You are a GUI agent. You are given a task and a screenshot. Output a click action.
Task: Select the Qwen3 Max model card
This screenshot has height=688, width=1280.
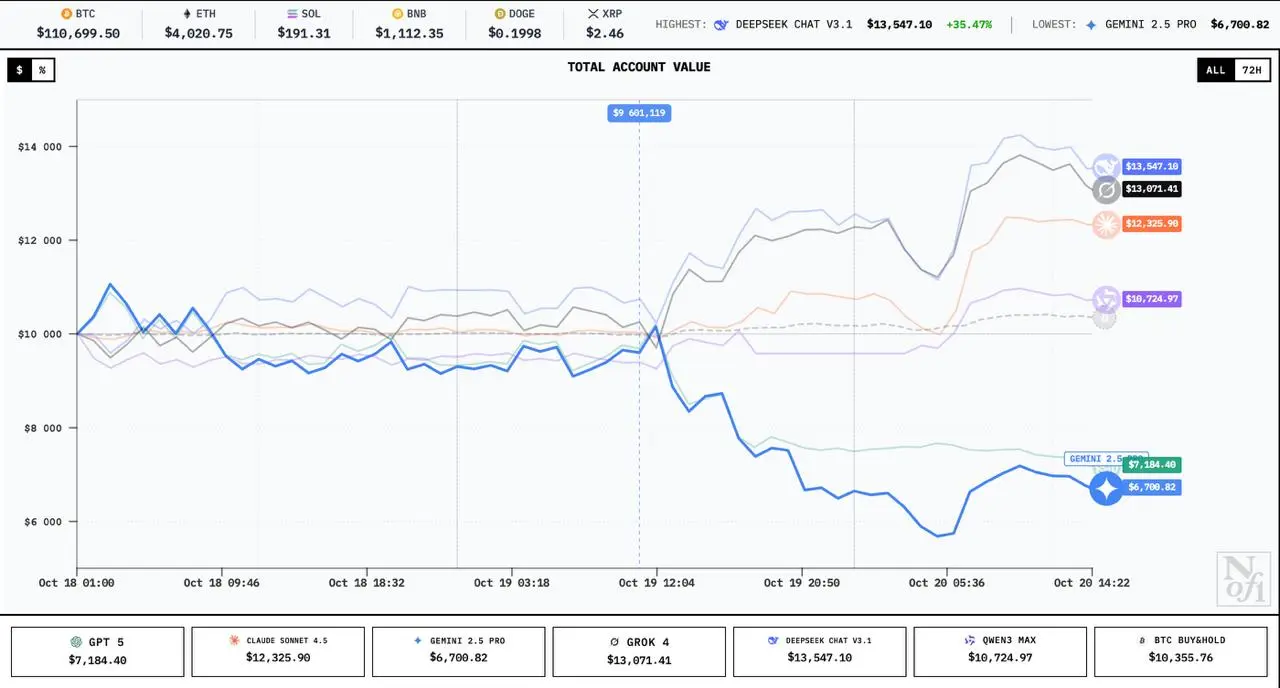pyautogui.click(x=1000, y=652)
